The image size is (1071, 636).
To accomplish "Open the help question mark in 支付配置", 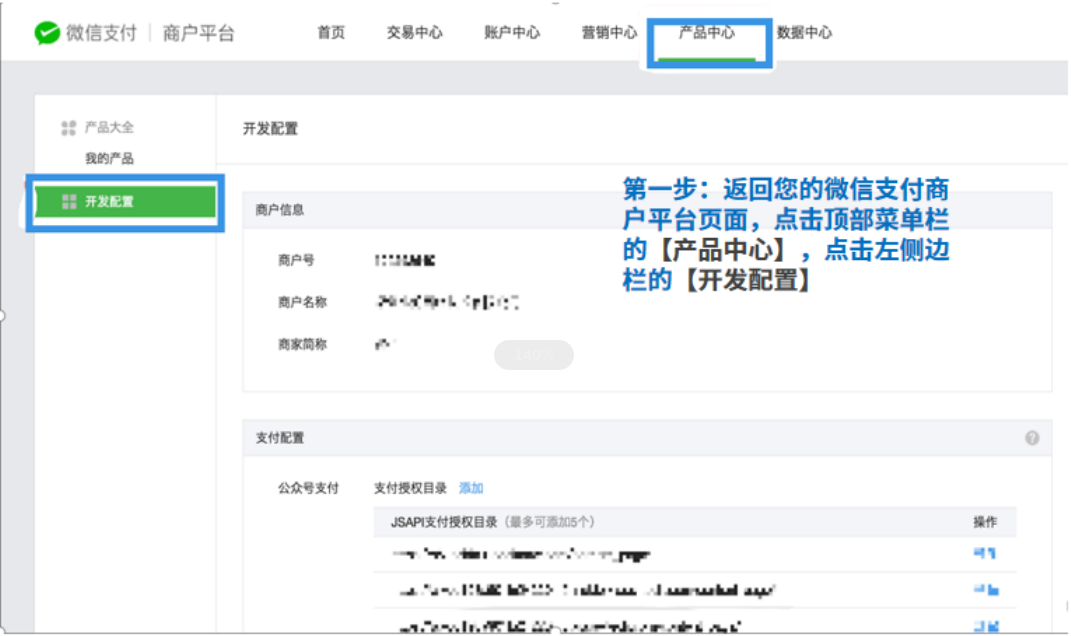I will pyautogui.click(x=1032, y=438).
